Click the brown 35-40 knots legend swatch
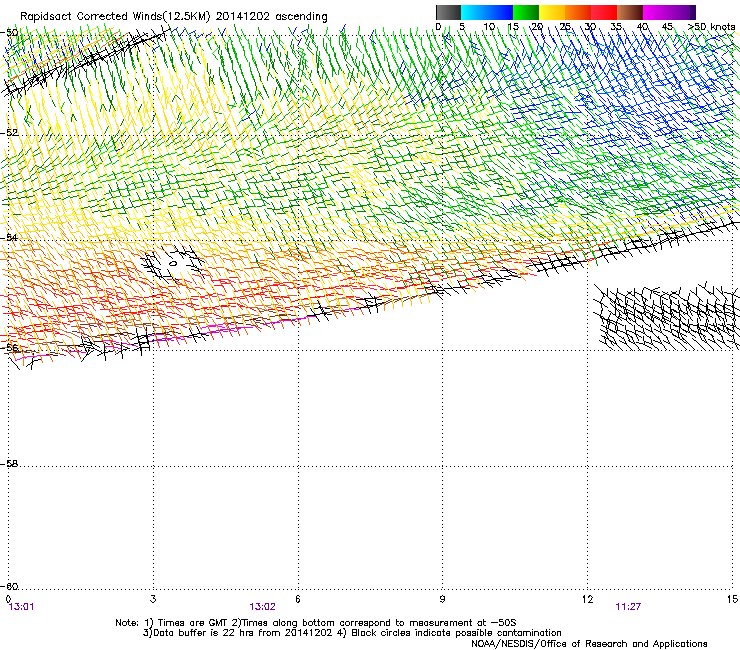 [630, 12]
